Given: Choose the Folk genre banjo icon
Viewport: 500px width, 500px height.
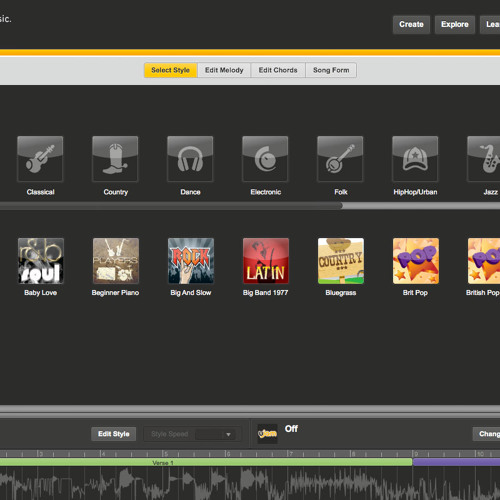Looking at the screenshot, I should click(340, 159).
